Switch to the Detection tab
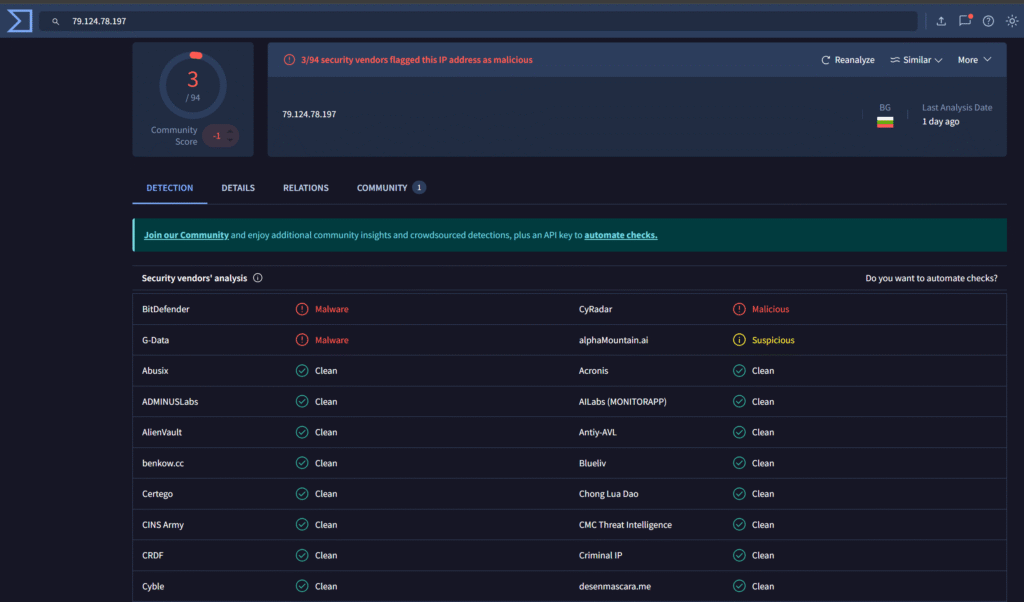 pyautogui.click(x=170, y=188)
